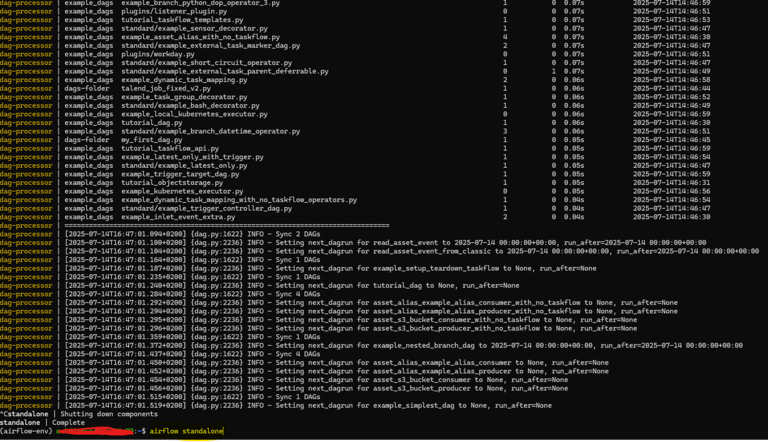Click log timestamp [2025-07-14T16:47:01.094+0200]
This screenshot has width=768, height=442.
point(125,234)
